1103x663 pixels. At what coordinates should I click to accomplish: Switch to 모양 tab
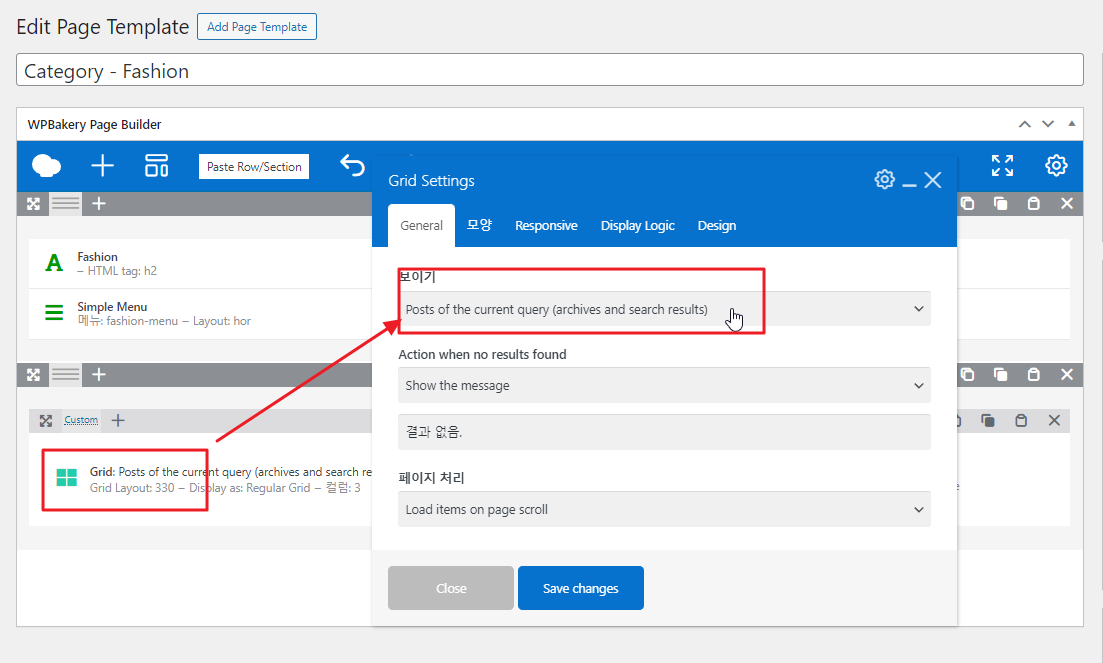[479, 226]
